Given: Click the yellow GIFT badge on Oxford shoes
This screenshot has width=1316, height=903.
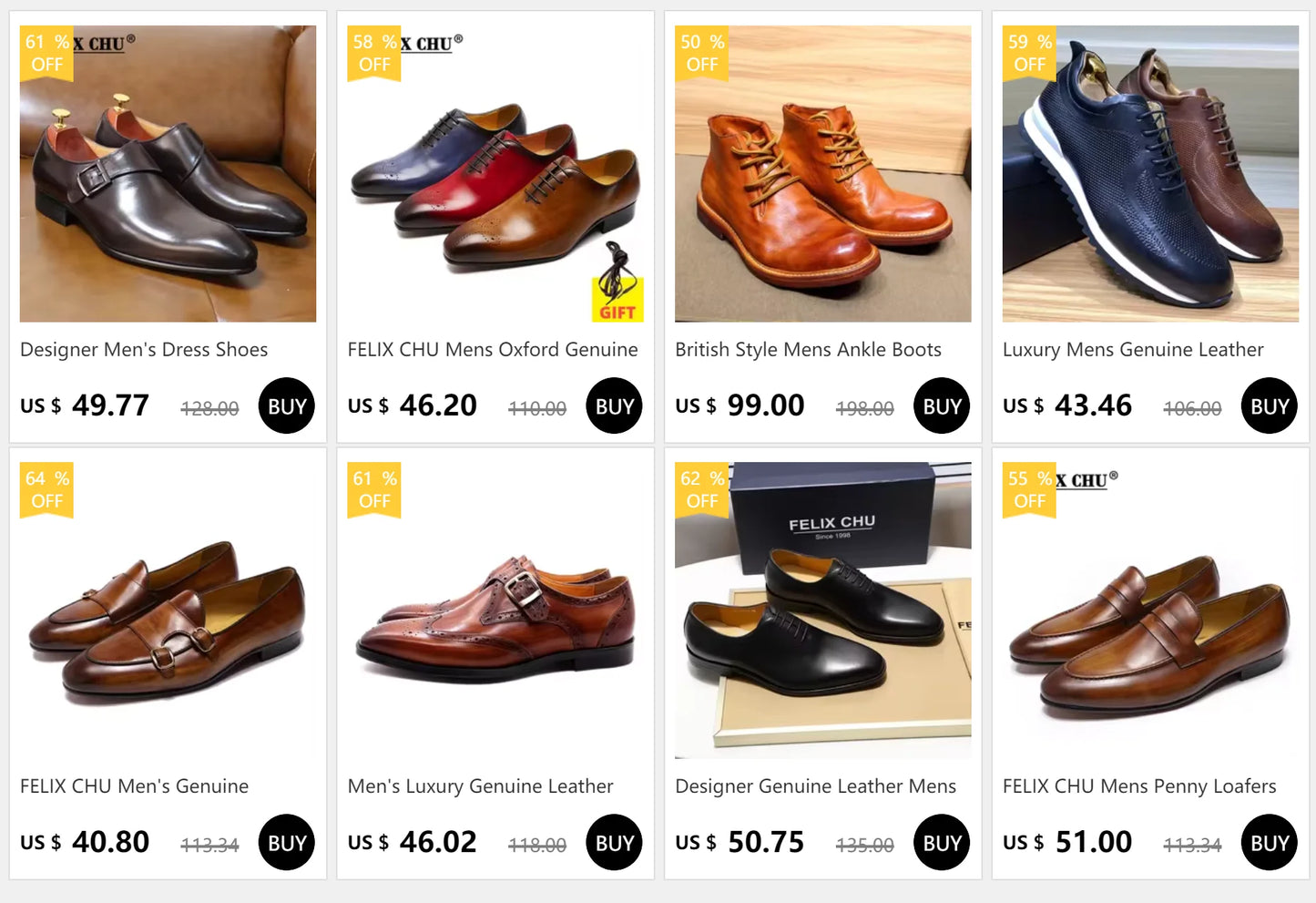Looking at the screenshot, I should [618, 301].
